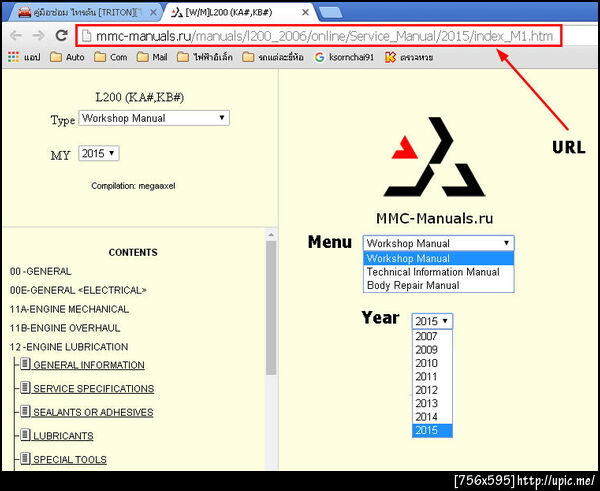
Task: Click document icon beside SPECIAL TOOLS
Action: tap(25, 458)
